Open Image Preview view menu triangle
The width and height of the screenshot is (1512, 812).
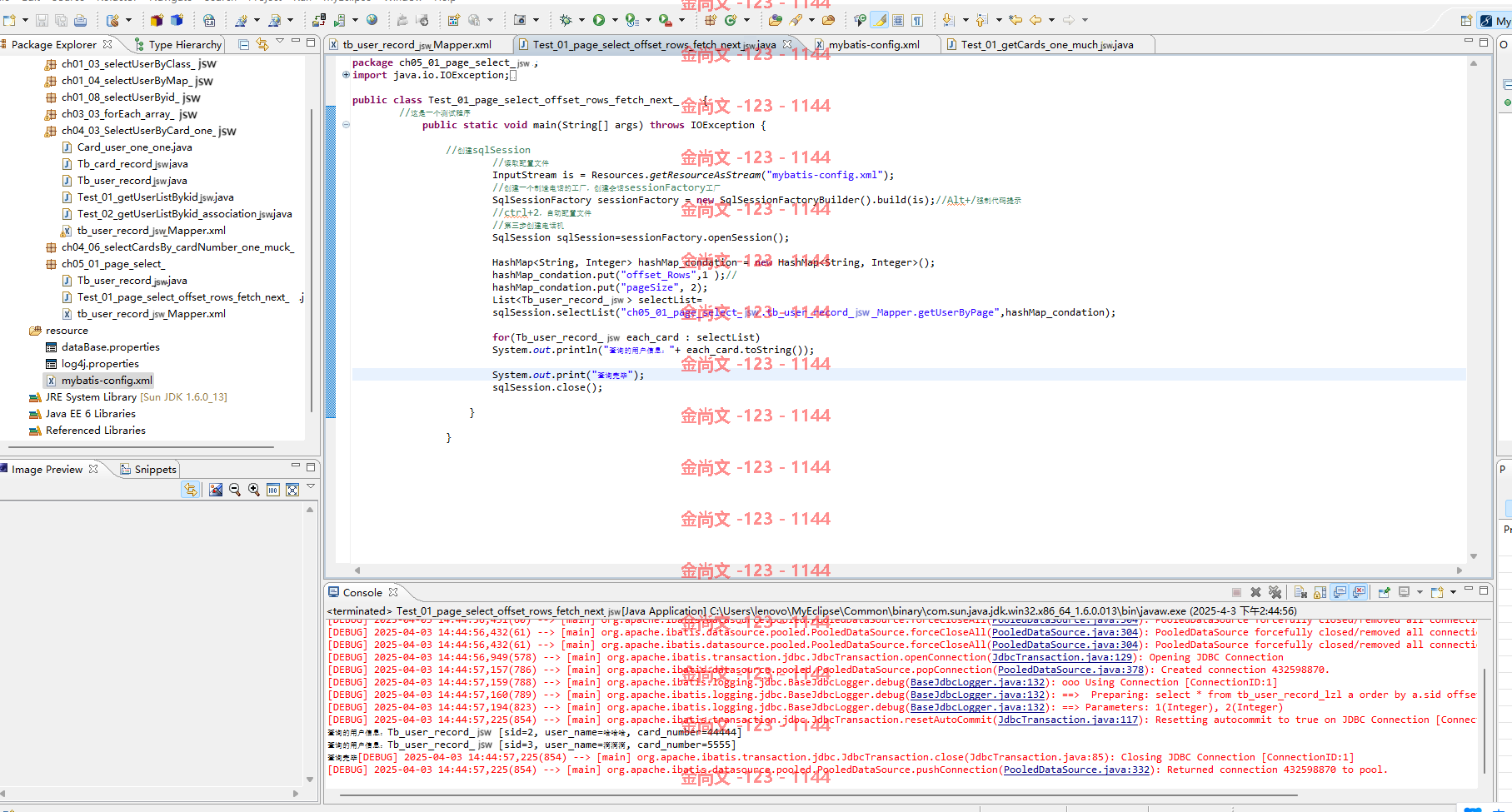pos(311,486)
